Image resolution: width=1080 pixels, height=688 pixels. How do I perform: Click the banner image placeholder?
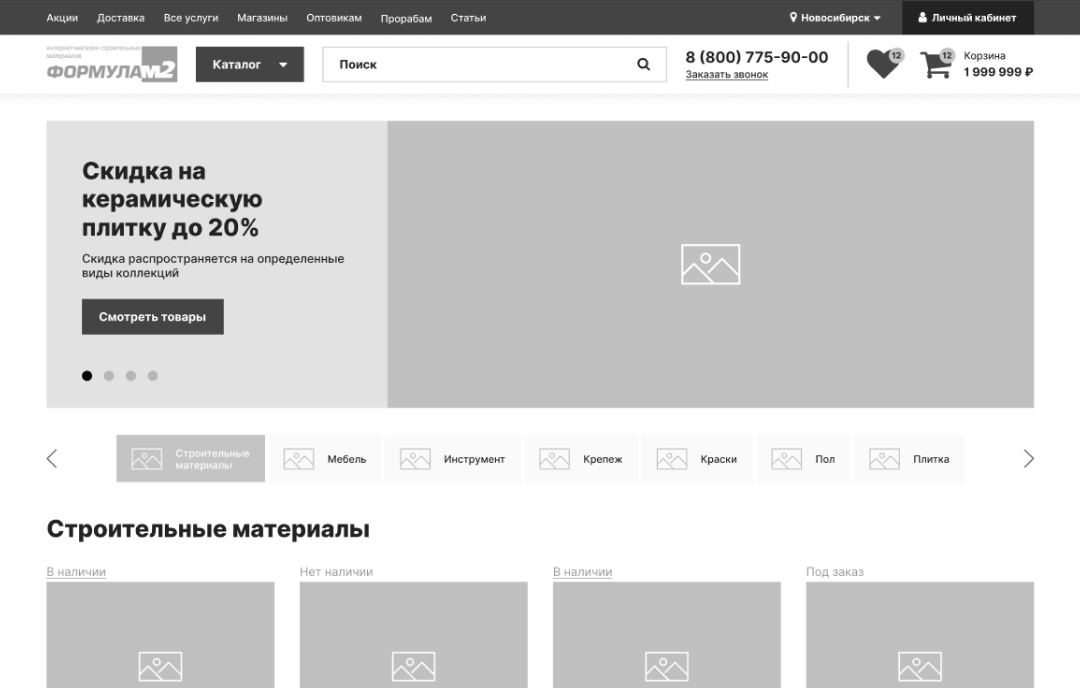pos(710,264)
